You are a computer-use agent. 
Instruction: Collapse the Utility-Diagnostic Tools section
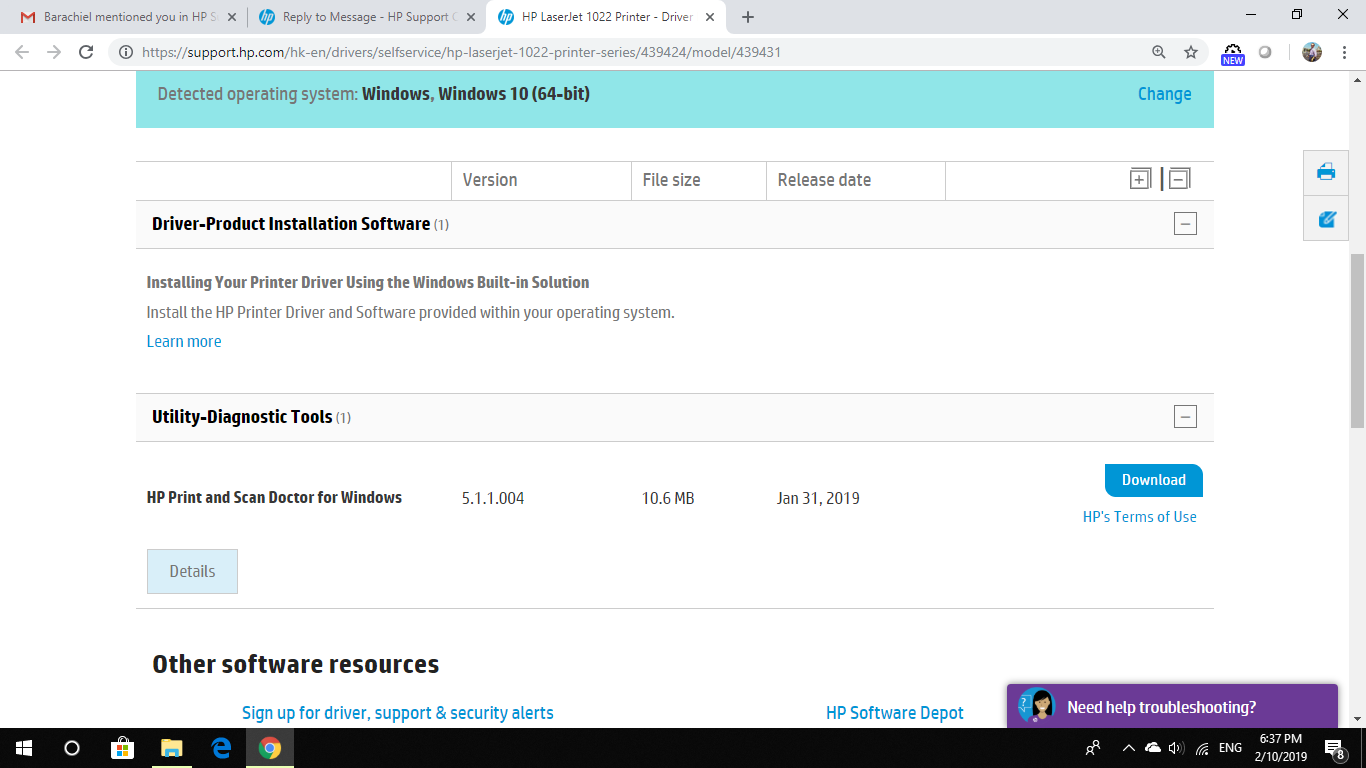tap(1185, 417)
